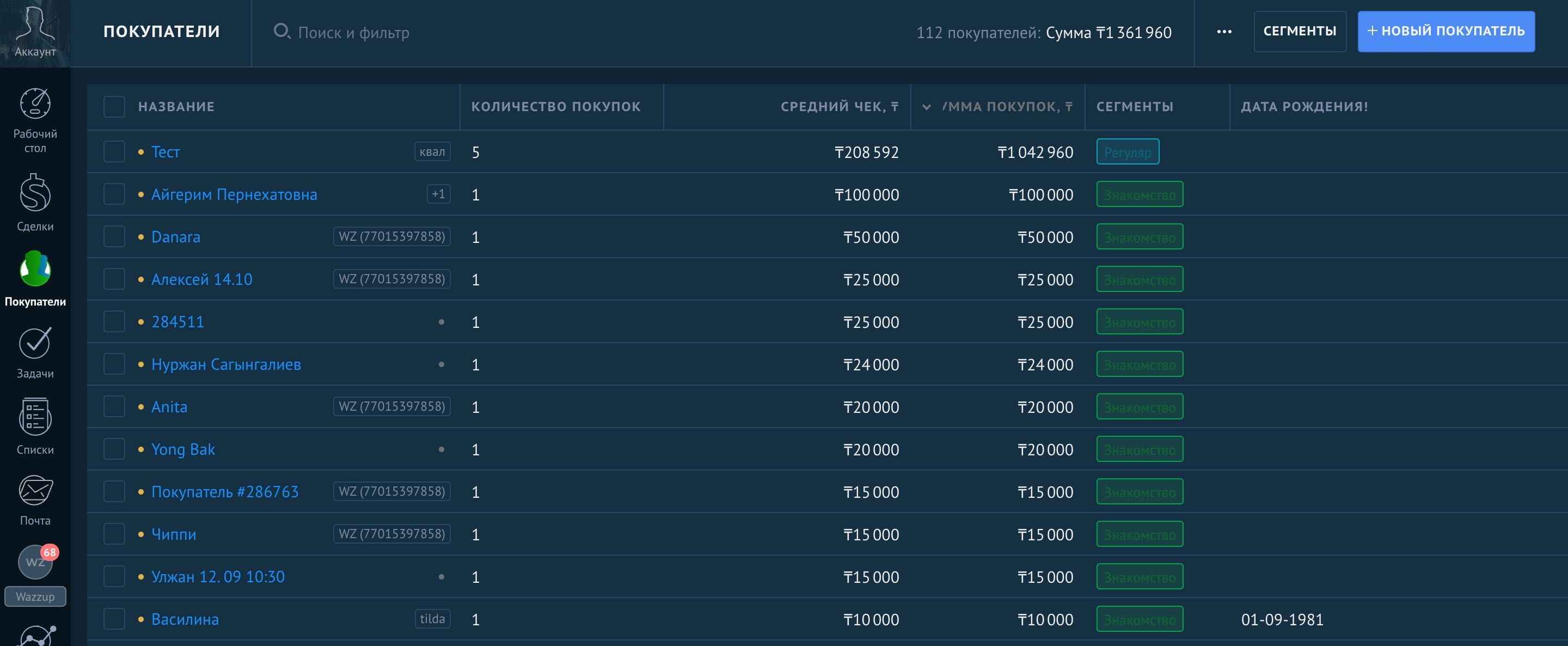Viewport: 1568px width, 646px height.
Task: Open the WZ chat icon with badge
Action: [x=36, y=561]
